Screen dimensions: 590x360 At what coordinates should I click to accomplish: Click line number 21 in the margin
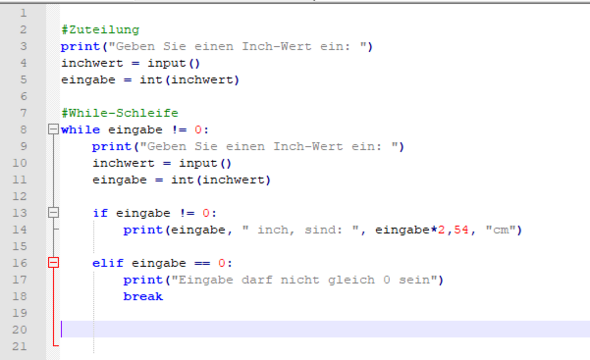(x=20, y=346)
